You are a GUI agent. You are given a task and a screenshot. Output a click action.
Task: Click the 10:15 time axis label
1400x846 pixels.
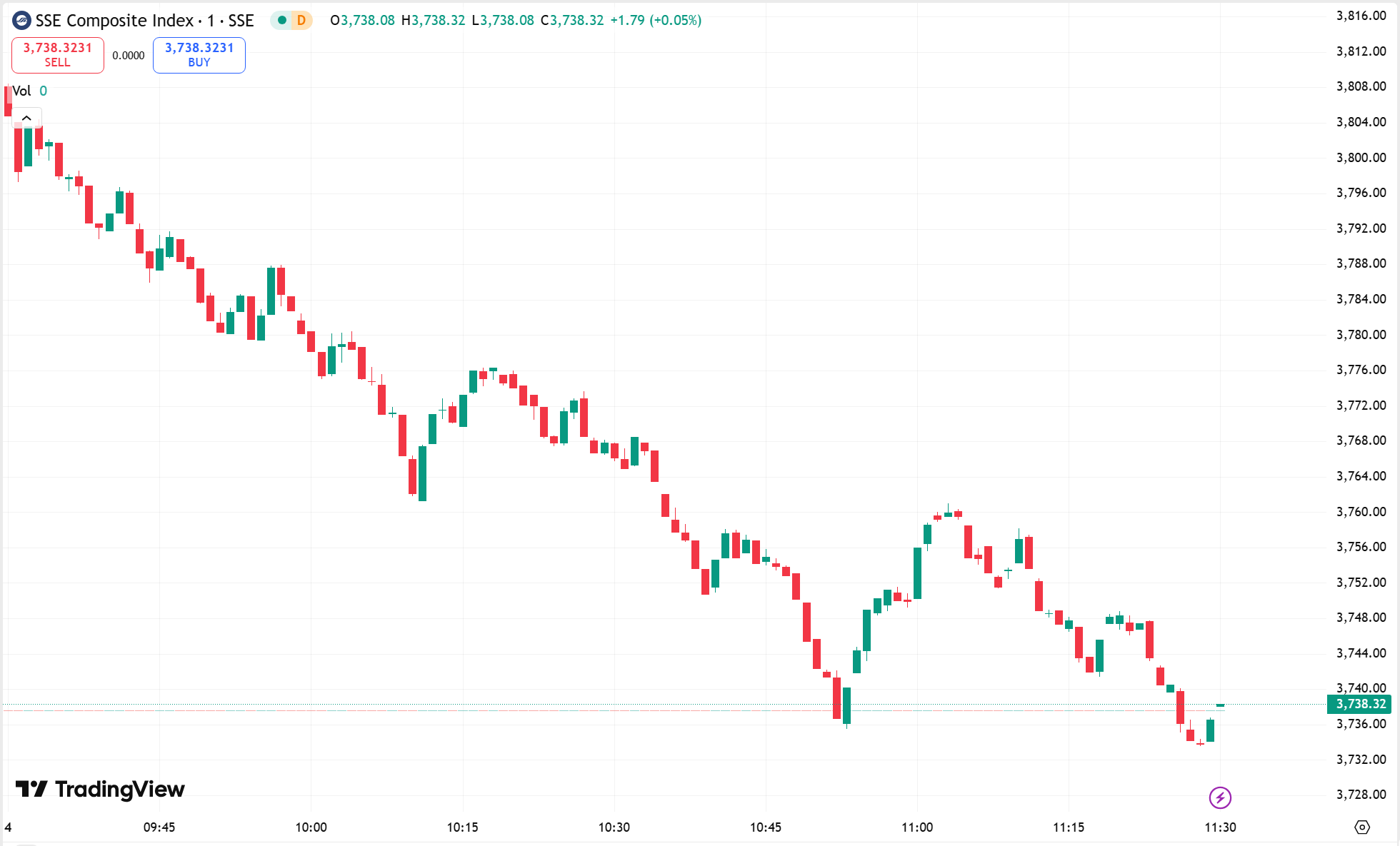point(463,827)
